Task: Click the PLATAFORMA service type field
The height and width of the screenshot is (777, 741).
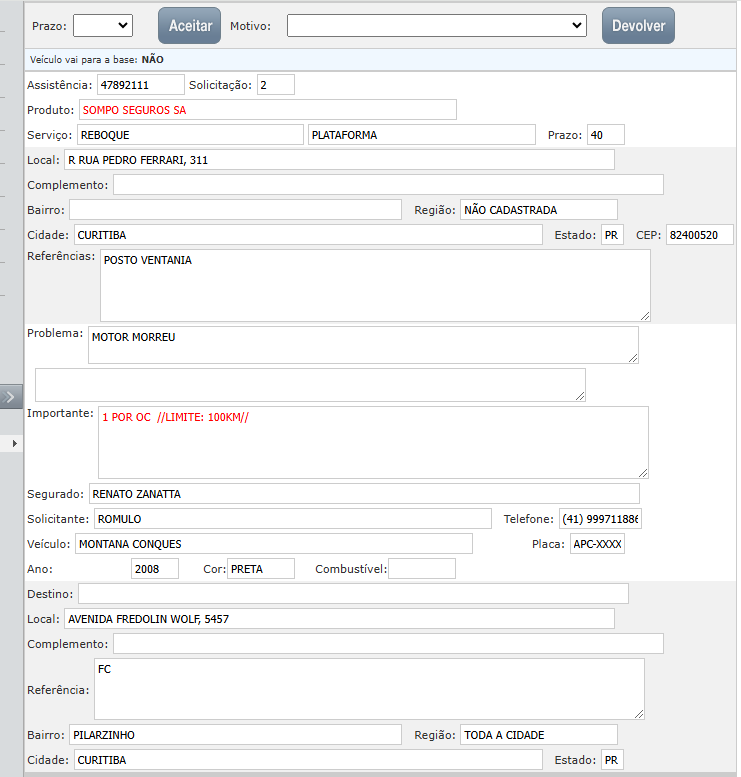Action: [x=421, y=135]
